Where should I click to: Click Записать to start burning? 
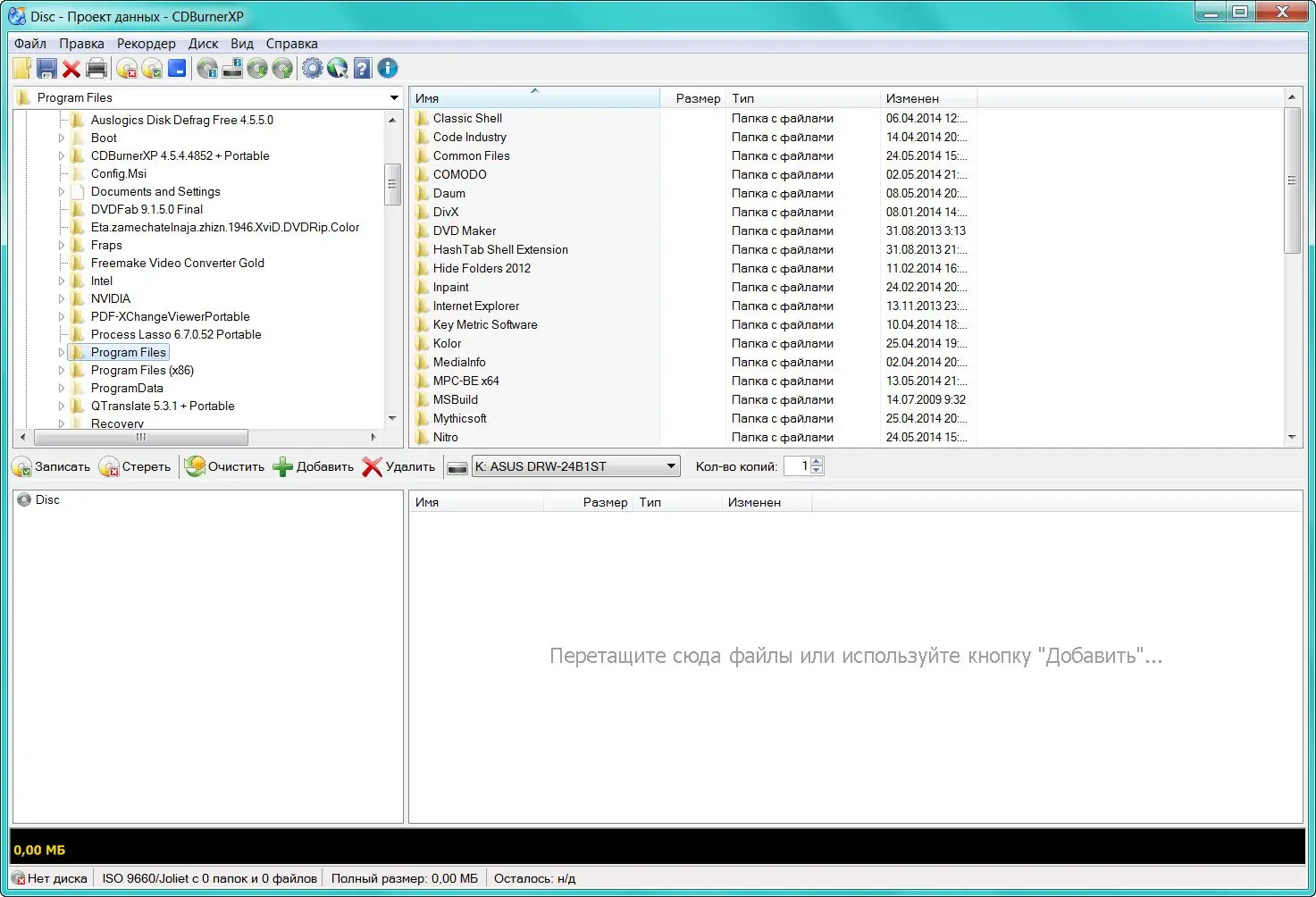[x=51, y=465]
